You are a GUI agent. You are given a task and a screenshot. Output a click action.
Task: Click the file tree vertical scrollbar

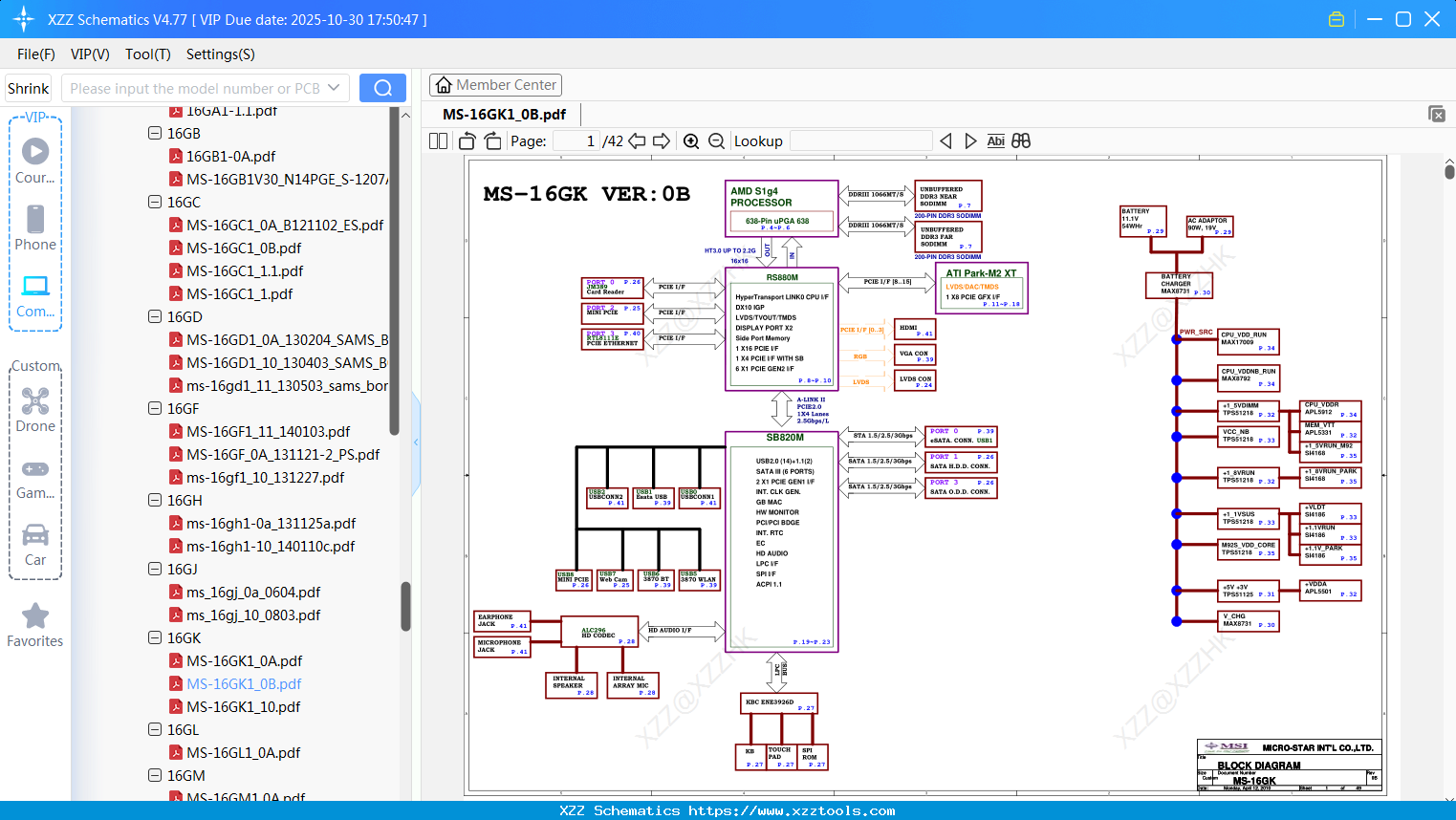(405, 607)
